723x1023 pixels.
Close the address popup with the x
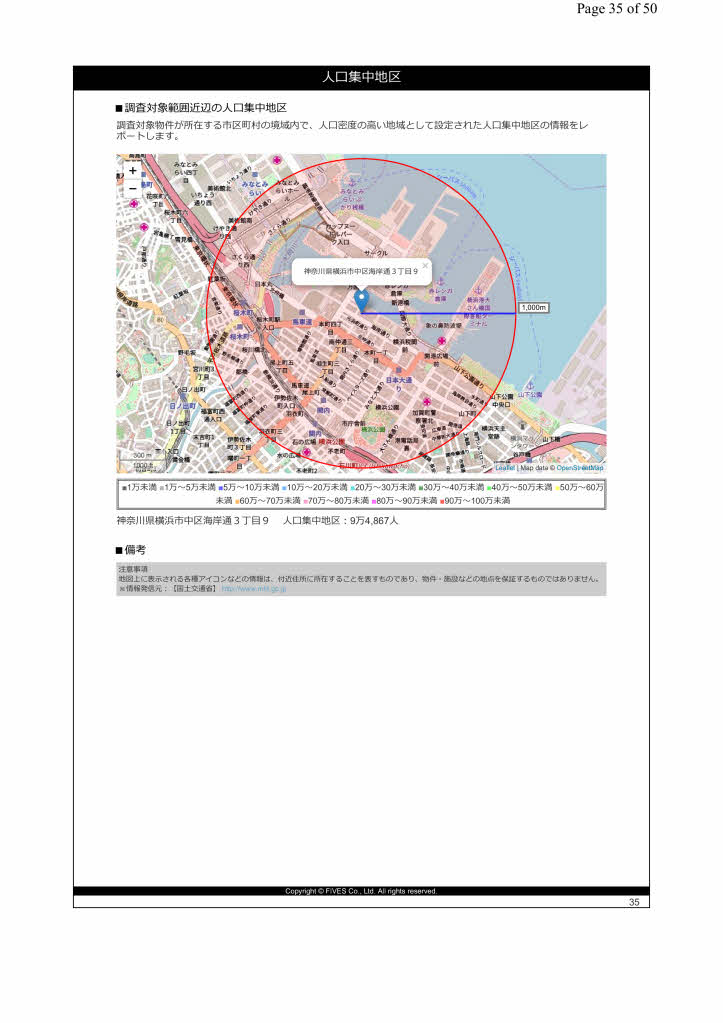coord(424,265)
